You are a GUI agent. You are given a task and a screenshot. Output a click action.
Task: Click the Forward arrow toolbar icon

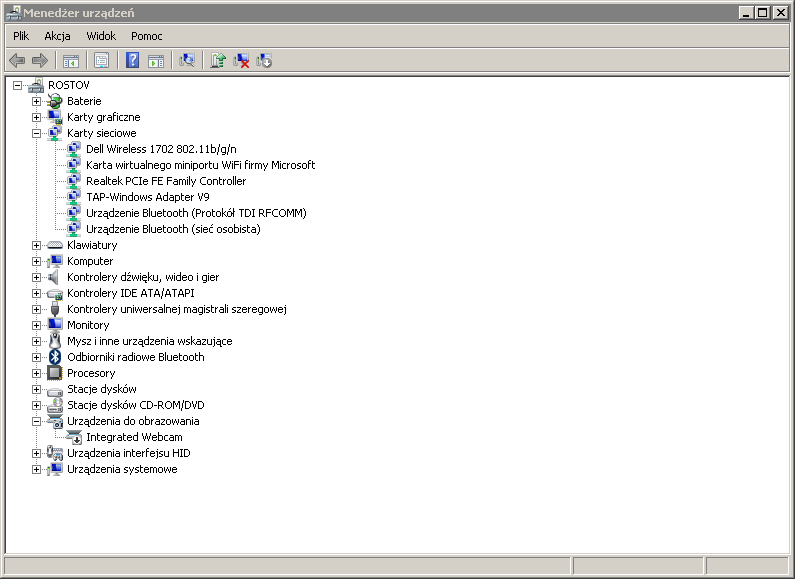pos(40,61)
